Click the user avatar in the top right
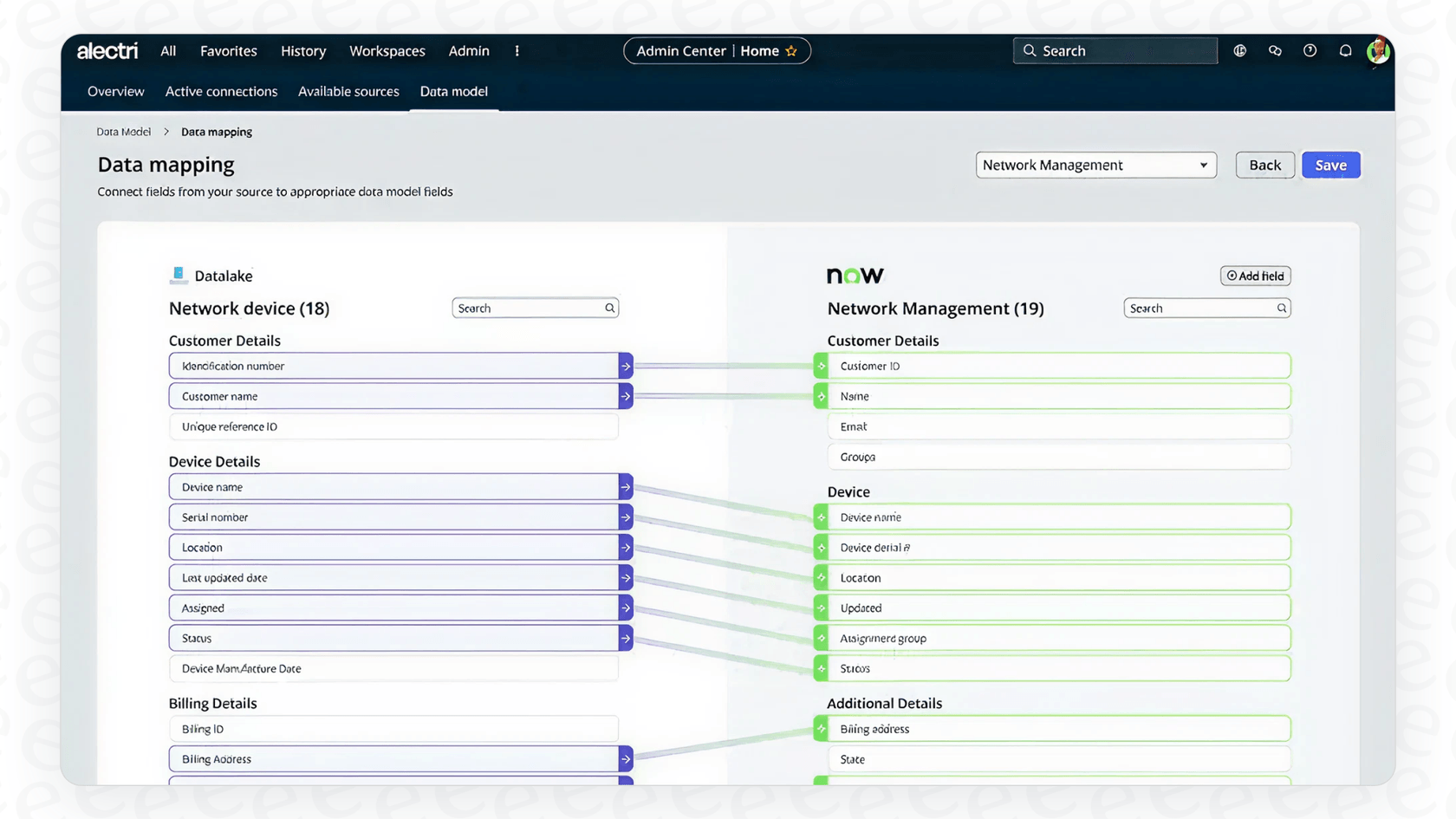 tap(1378, 50)
